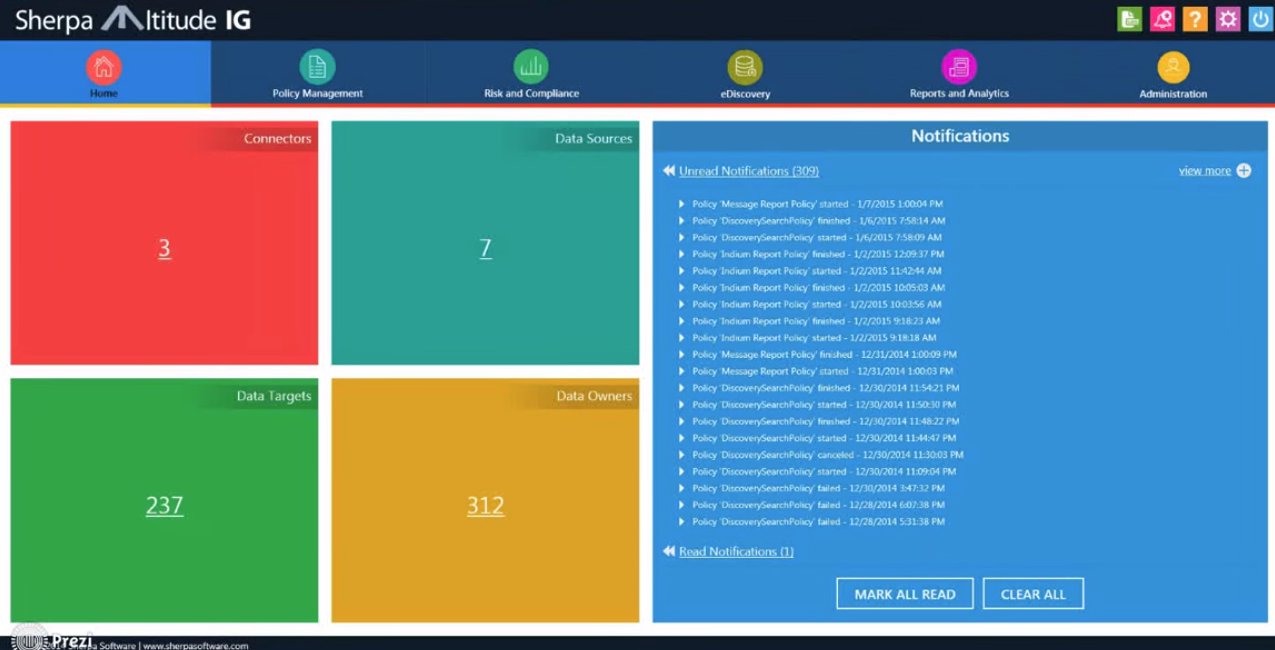The height and width of the screenshot is (650, 1275).
Task: Open the Read Notifications (1) link
Action: (x=736, y=552)
